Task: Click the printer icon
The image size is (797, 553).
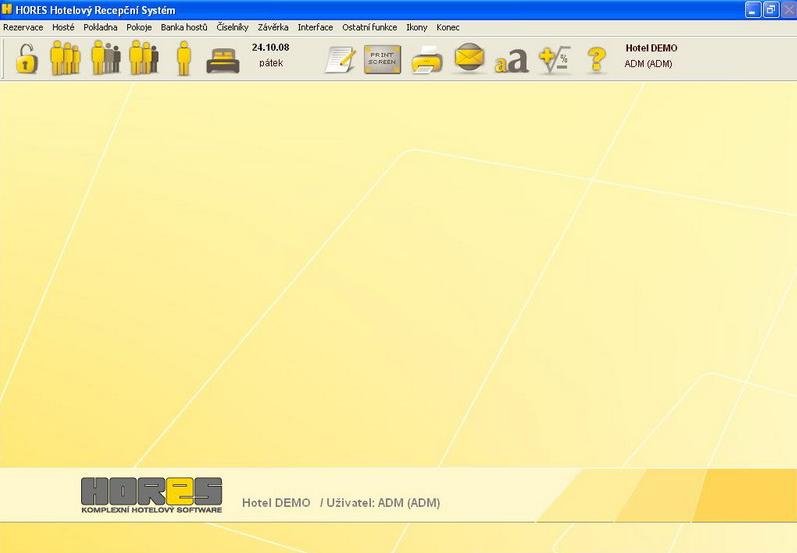Action: pyautogui.click(x=427, y=60)
